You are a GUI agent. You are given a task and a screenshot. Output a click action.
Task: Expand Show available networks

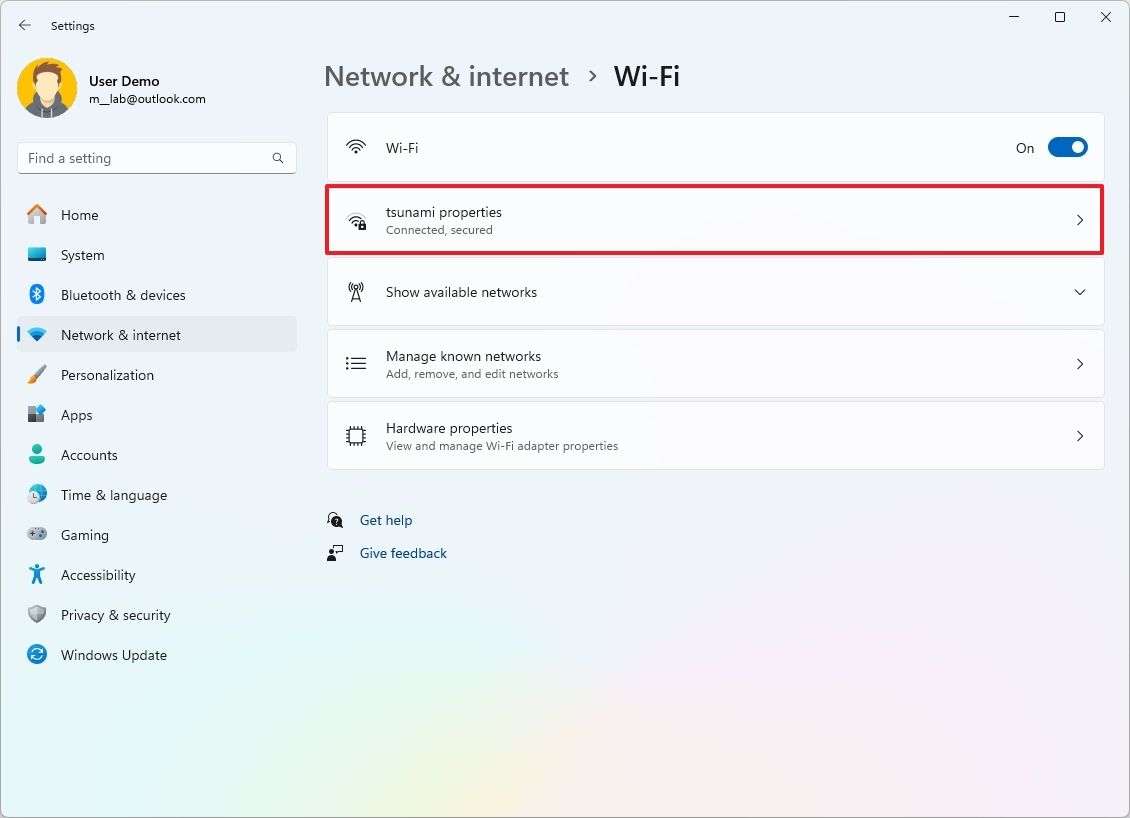[x=1080, y=292]
